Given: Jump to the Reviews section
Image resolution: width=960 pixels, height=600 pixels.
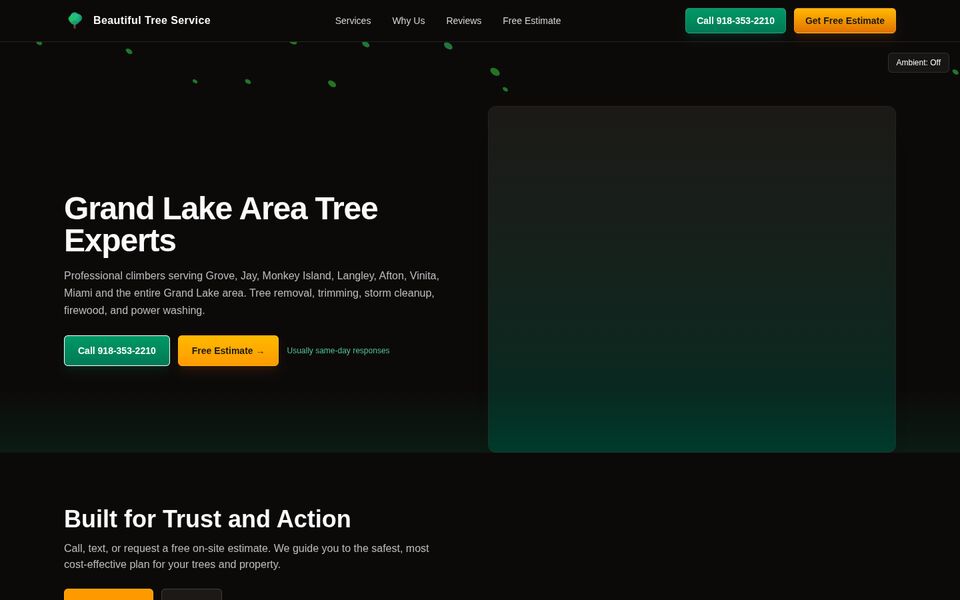Looking at the screenshot, I should (x=463, y=21).
